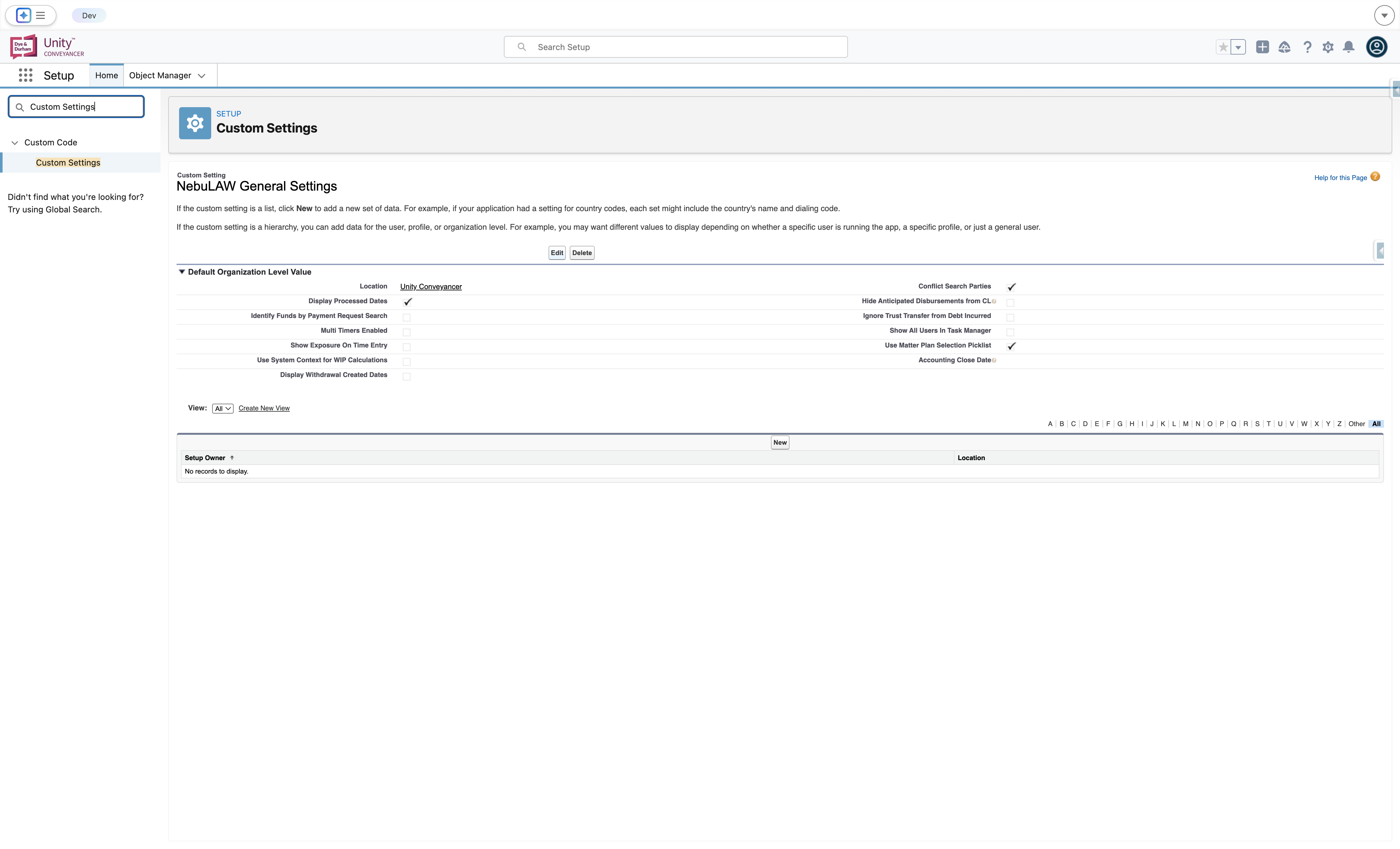The height and width of the screenshot is (849, 1400).
Task: Filter records by Other
Action: tap(1357, 424)
